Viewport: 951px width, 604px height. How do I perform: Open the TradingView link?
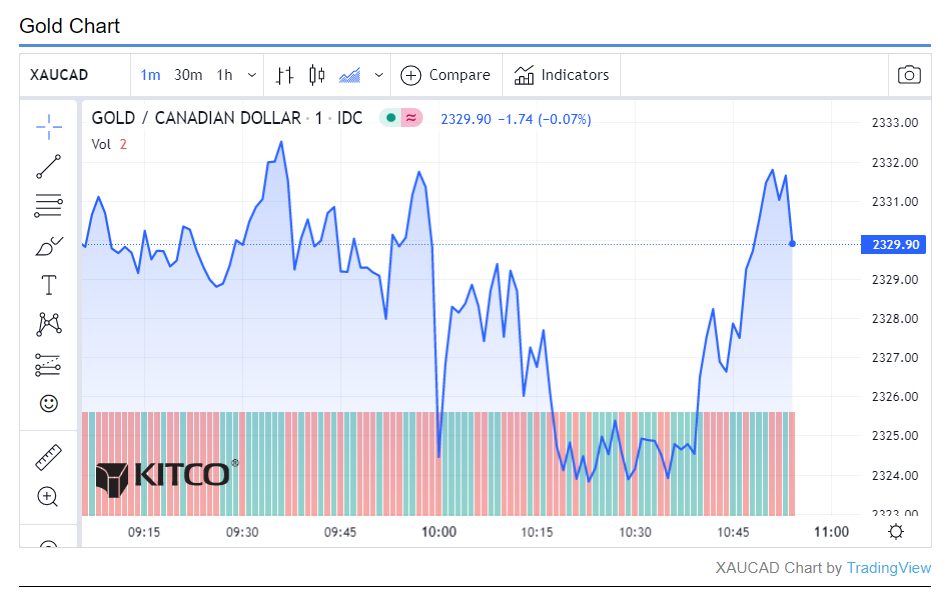(x=888, y=568)
